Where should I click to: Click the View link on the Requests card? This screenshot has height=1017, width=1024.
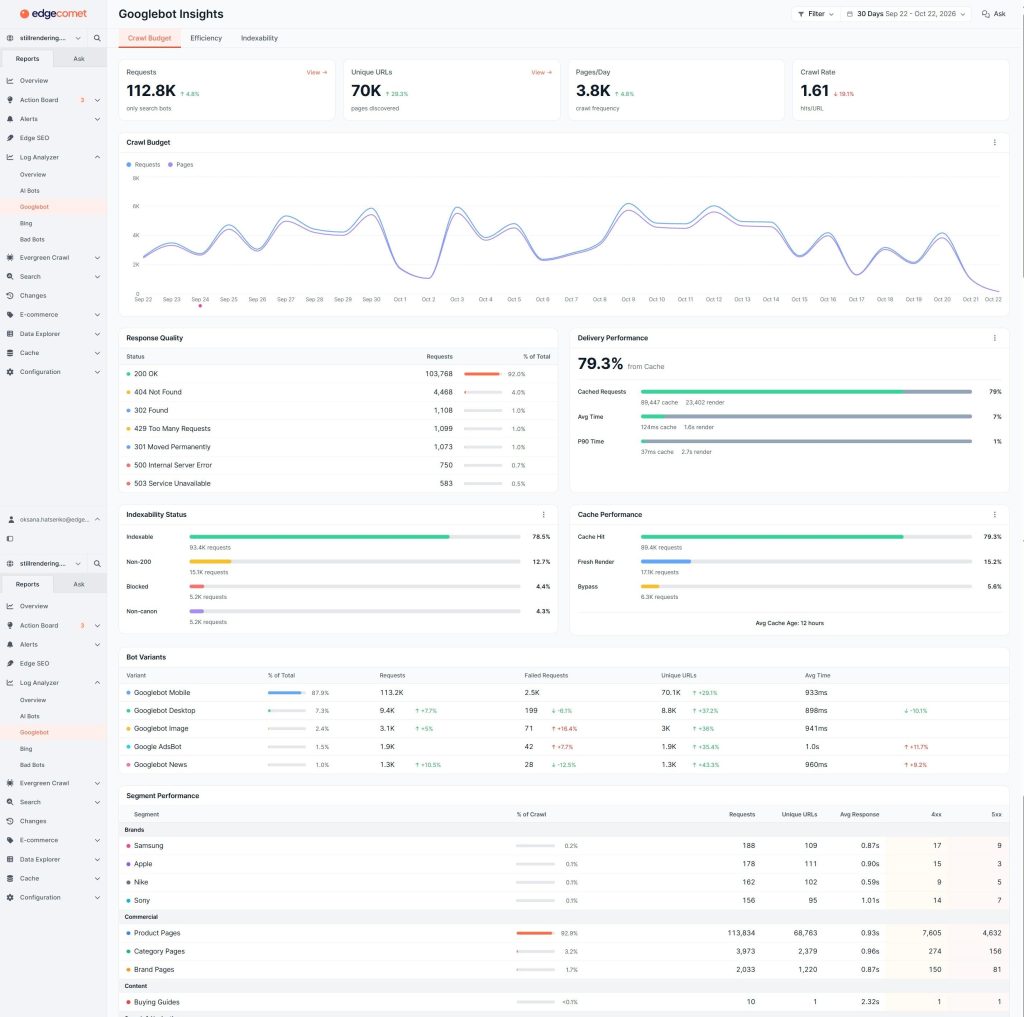(x=317, y=73)
